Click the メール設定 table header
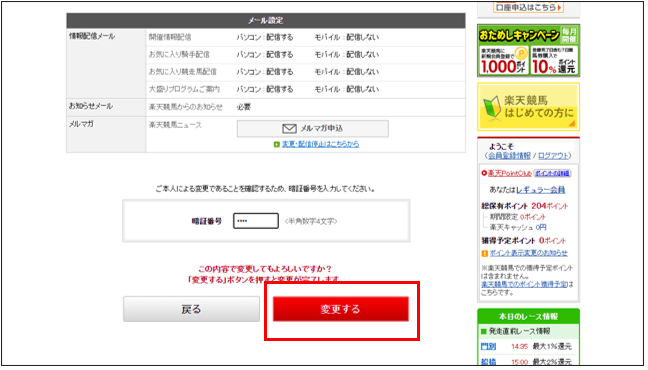This screenshot has height=370, width=648. coord(266,20)
